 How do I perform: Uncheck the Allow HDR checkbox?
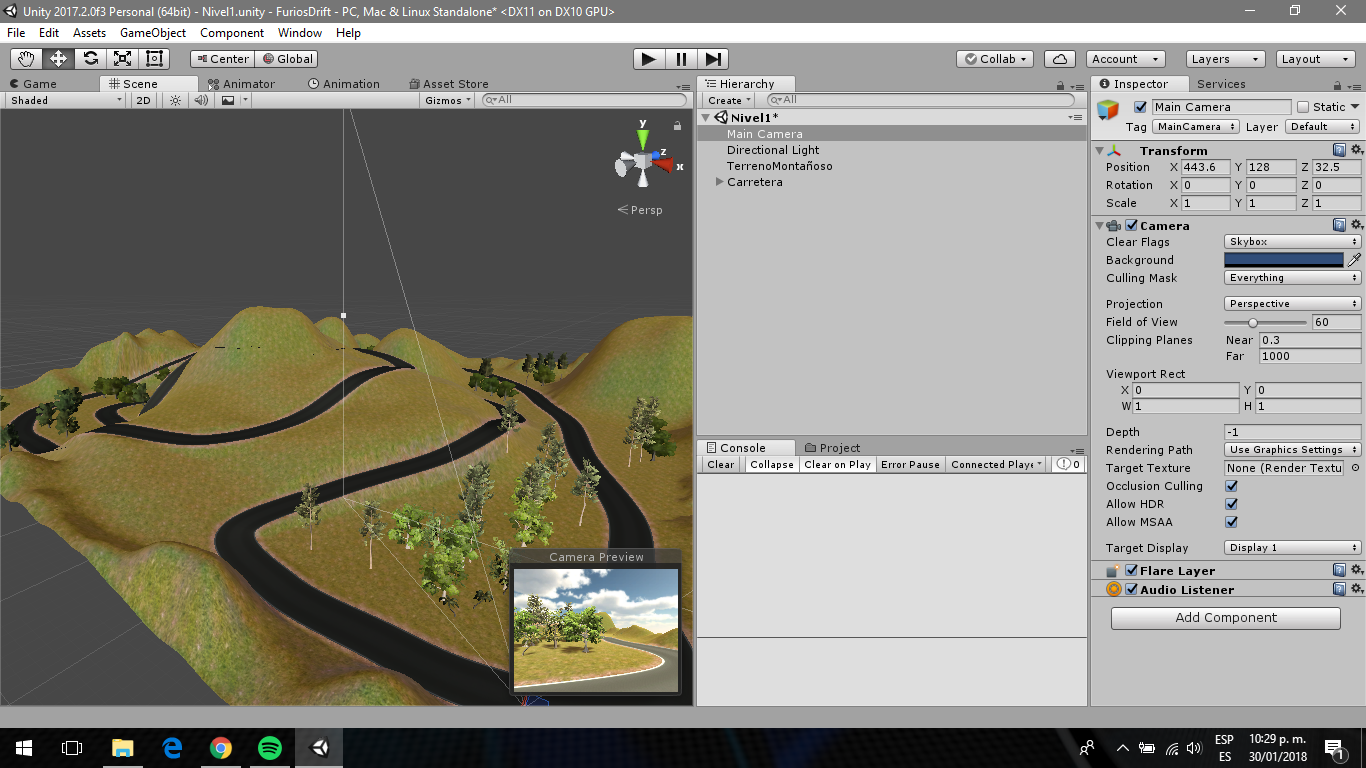coord(1231,504)
